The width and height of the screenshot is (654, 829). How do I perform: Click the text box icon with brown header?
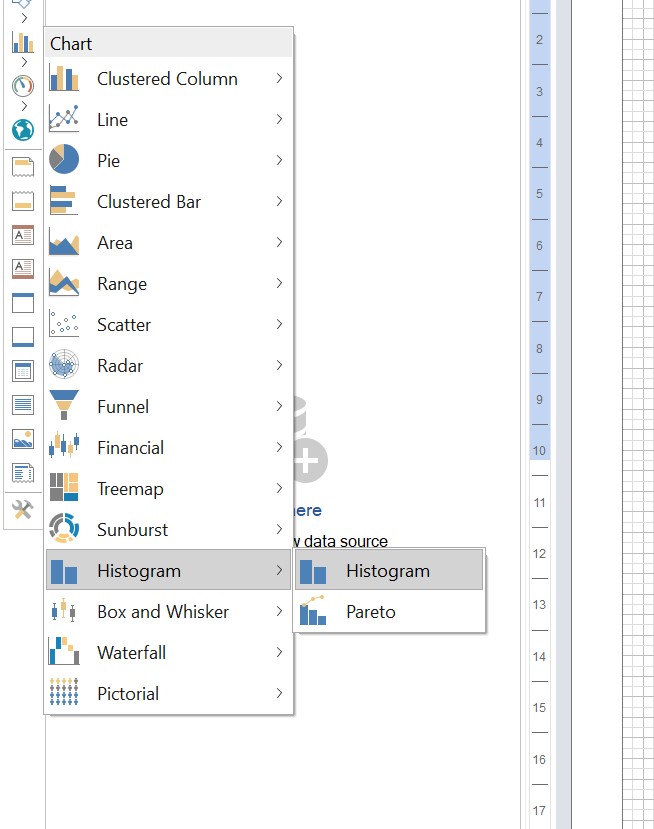pos(23,235)
